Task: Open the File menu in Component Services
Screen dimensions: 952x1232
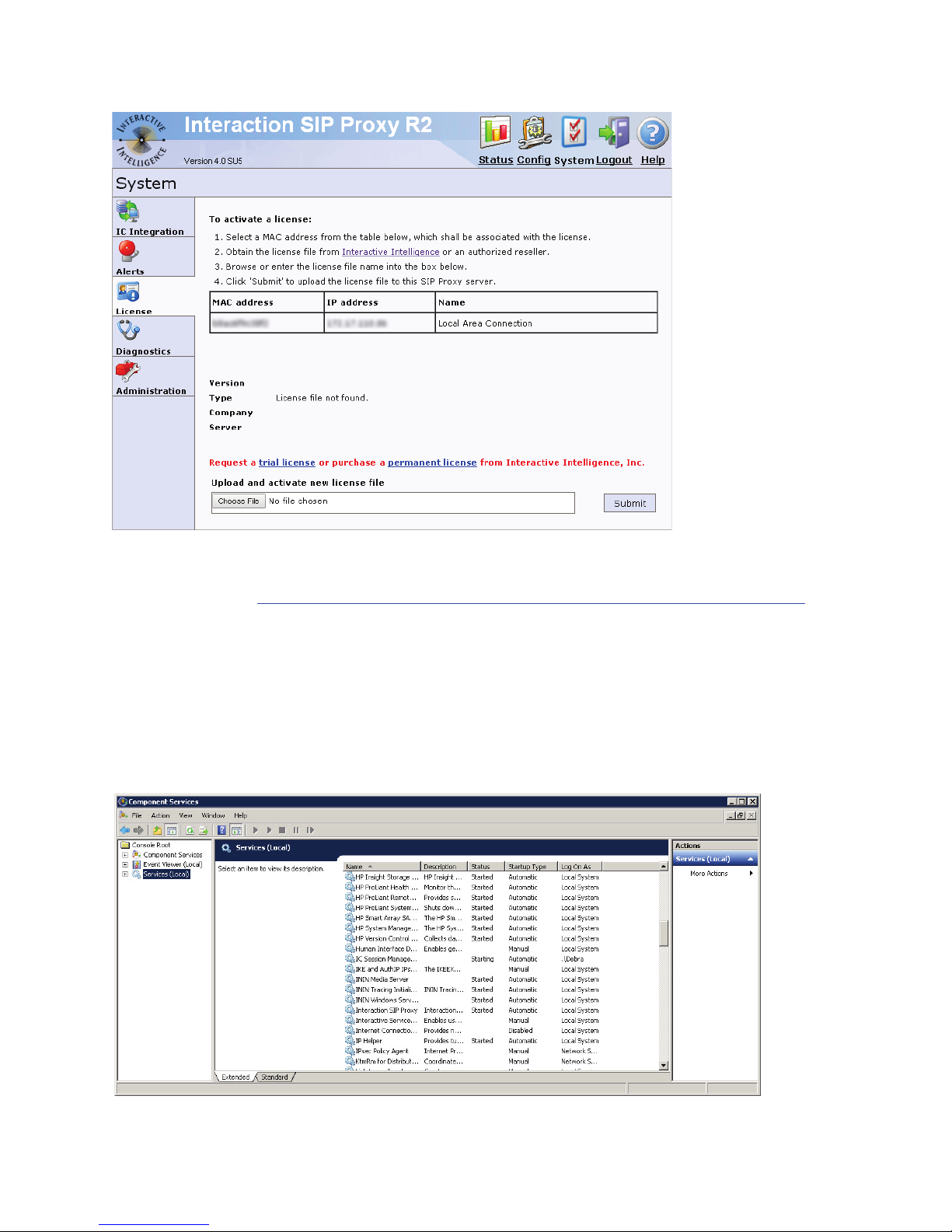Action: coord(137,815)
